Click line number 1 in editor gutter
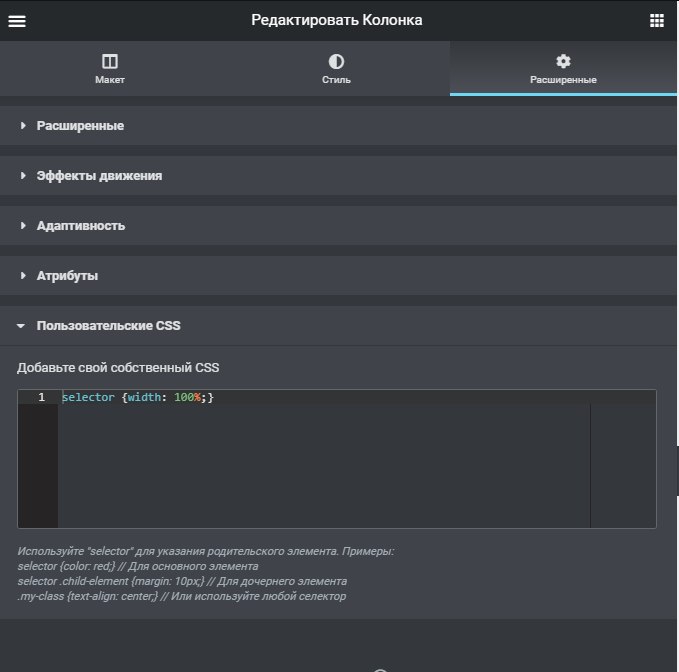The image size is (679, 672). [41, 397]
